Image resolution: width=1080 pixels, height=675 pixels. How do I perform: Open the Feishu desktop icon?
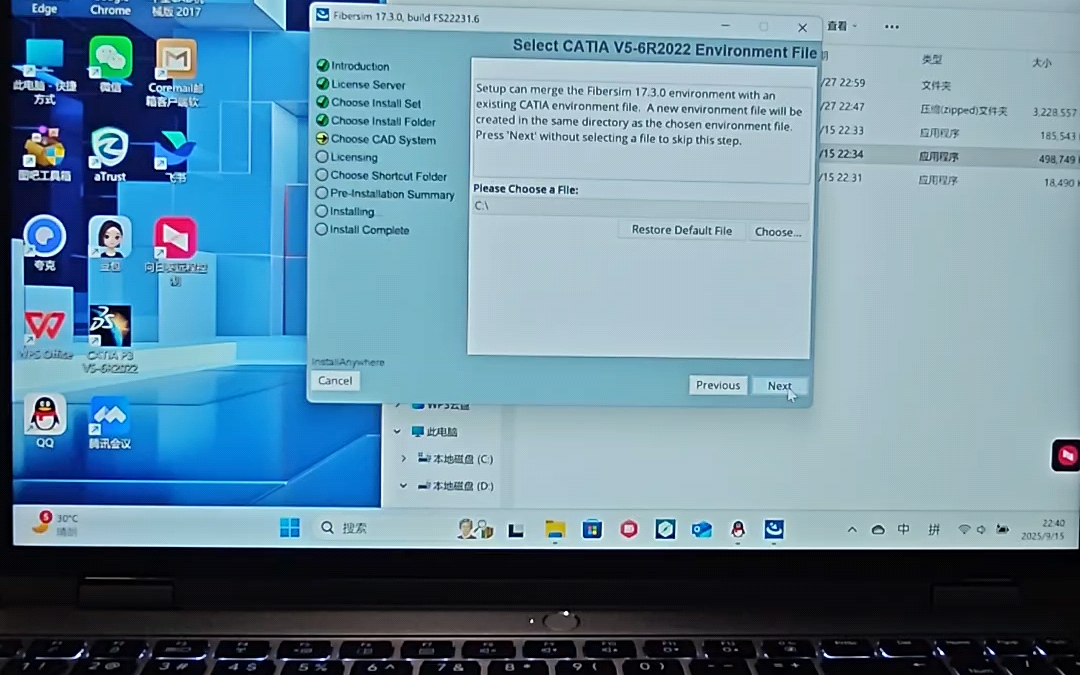pos(176,156)
